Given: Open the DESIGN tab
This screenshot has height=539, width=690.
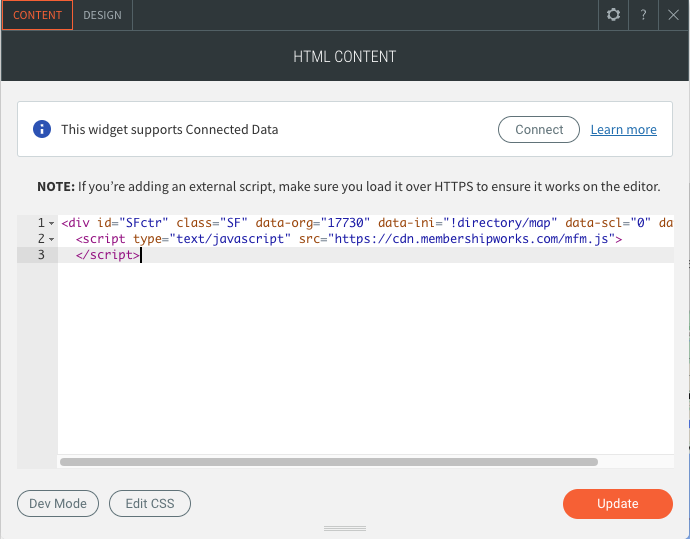Looking at the screenshot, I should click(102, 15).
